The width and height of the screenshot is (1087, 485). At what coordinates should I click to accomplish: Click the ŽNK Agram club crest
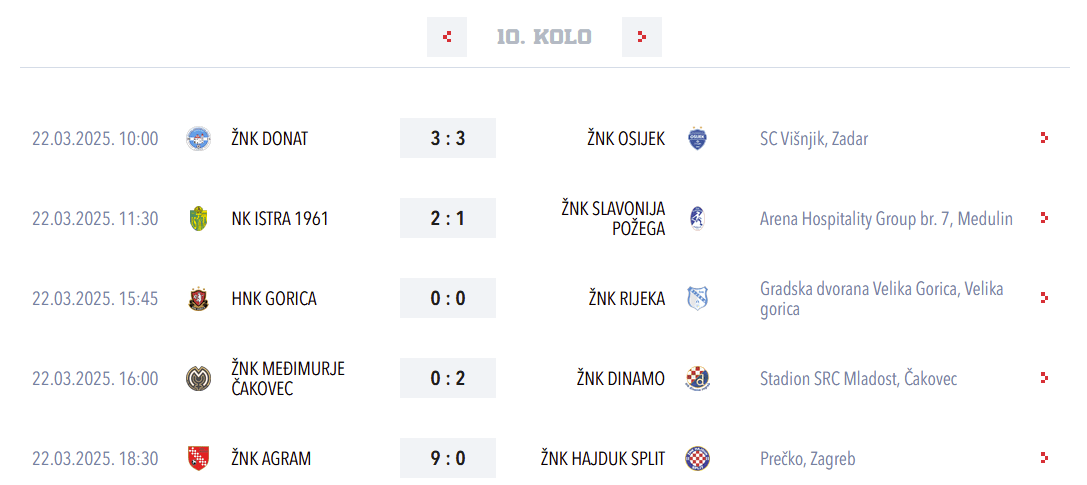click(198, 458)
